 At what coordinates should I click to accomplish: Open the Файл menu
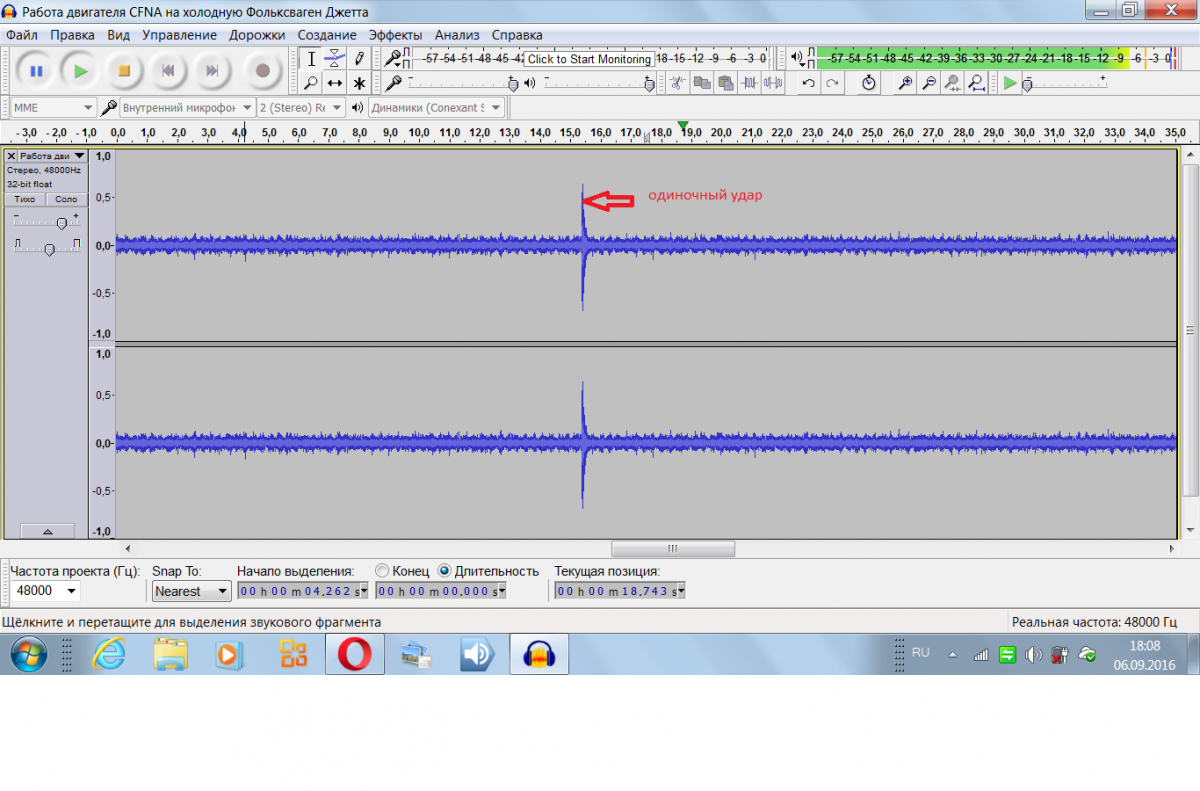[x=22, y=35]
